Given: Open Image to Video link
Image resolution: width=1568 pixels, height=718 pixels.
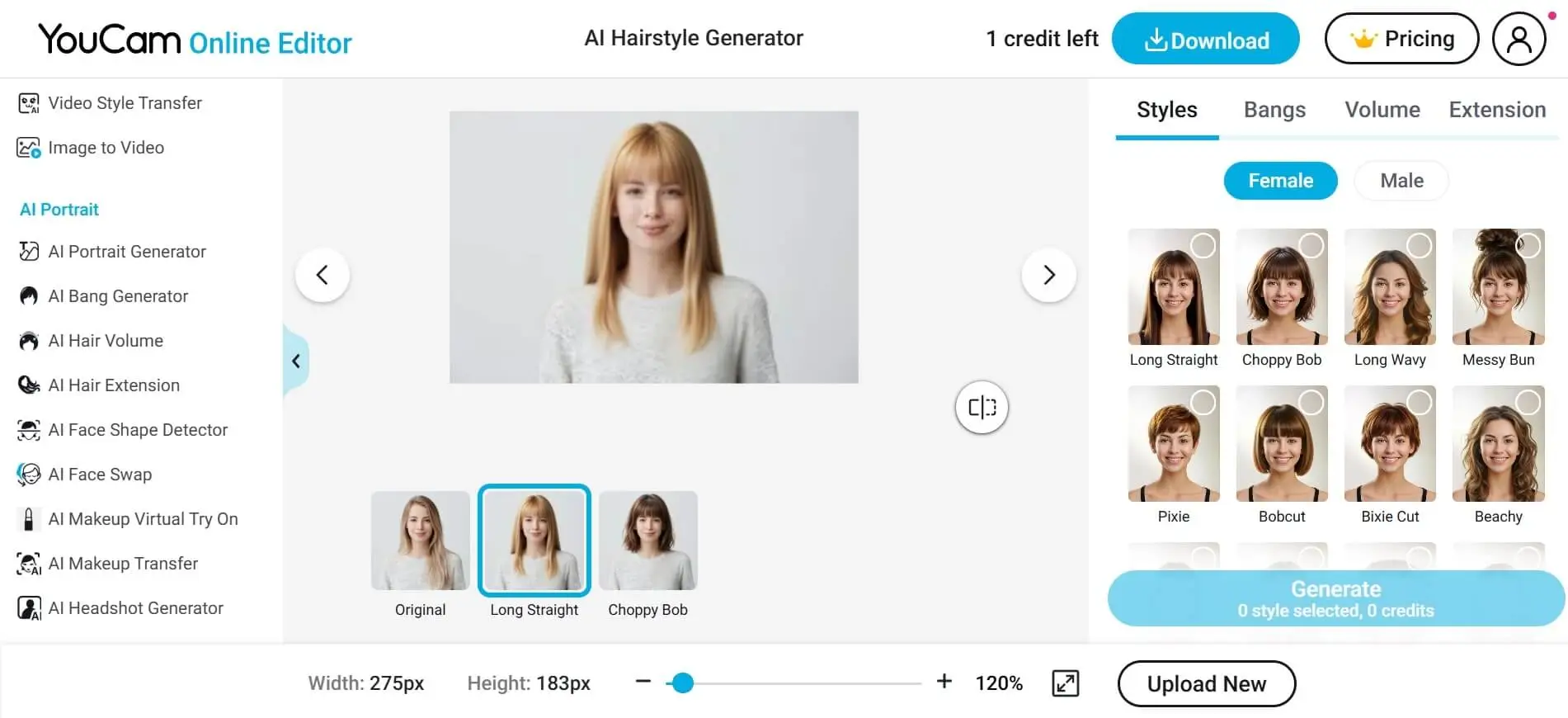Looking at the screenshot, I should click(x=106, y=148).
